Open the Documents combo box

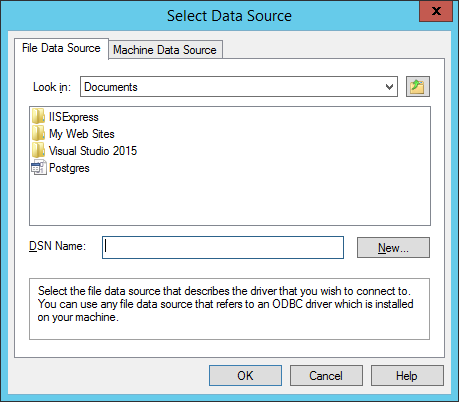pyautogui.click(x=239, y=87)
